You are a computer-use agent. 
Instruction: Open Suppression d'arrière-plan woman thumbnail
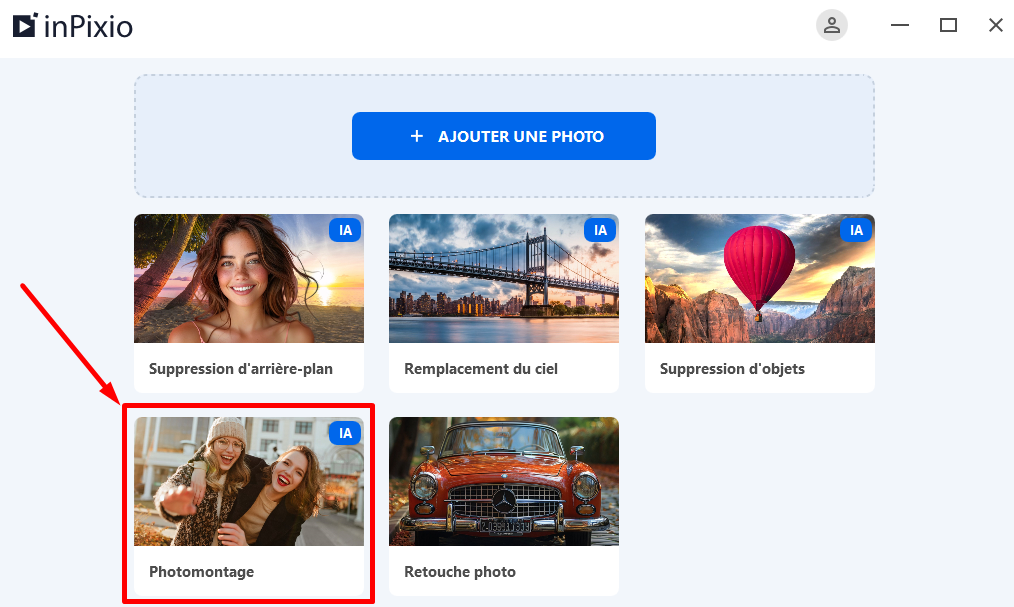tap(249, 279)
